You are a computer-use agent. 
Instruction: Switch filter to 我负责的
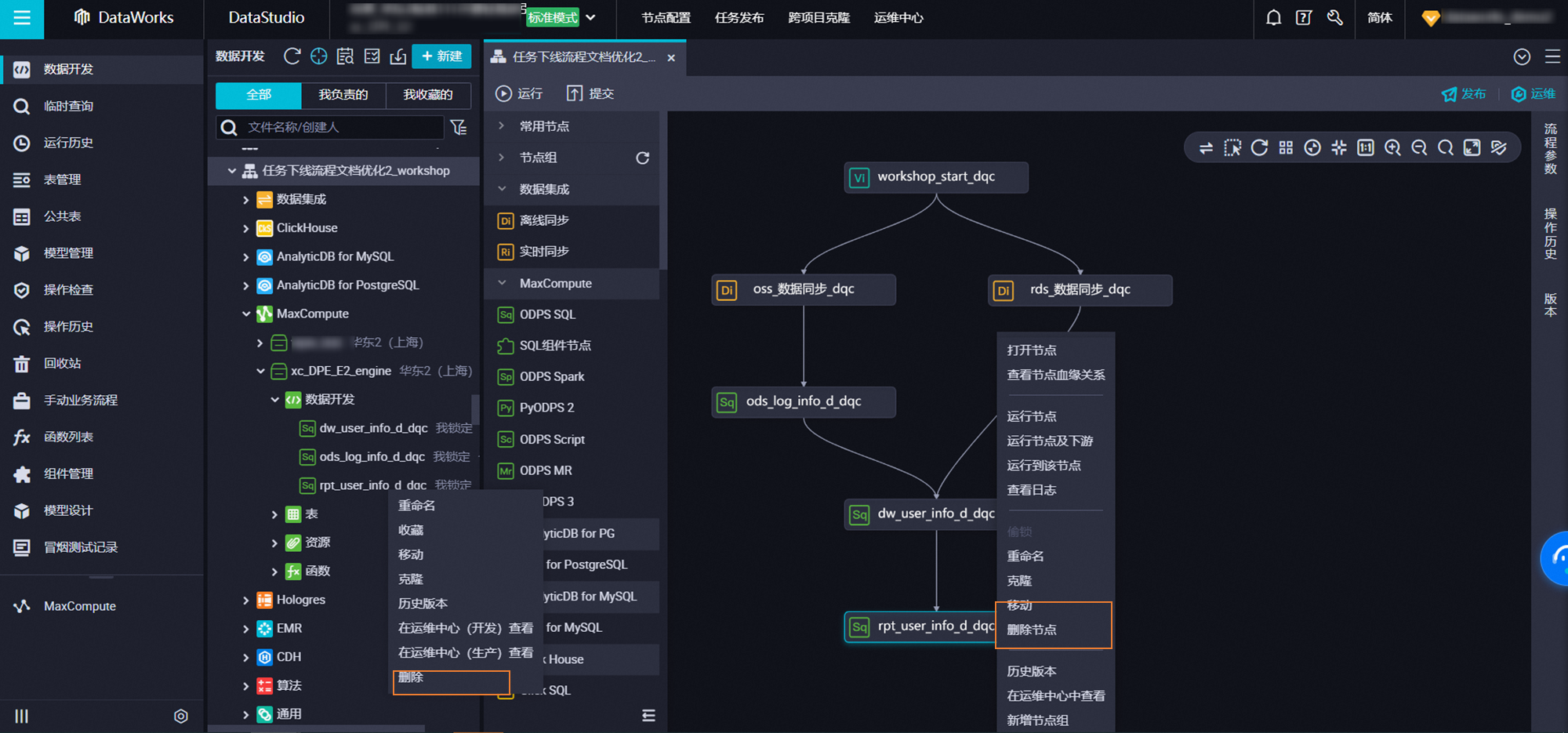tap(343, 95)
